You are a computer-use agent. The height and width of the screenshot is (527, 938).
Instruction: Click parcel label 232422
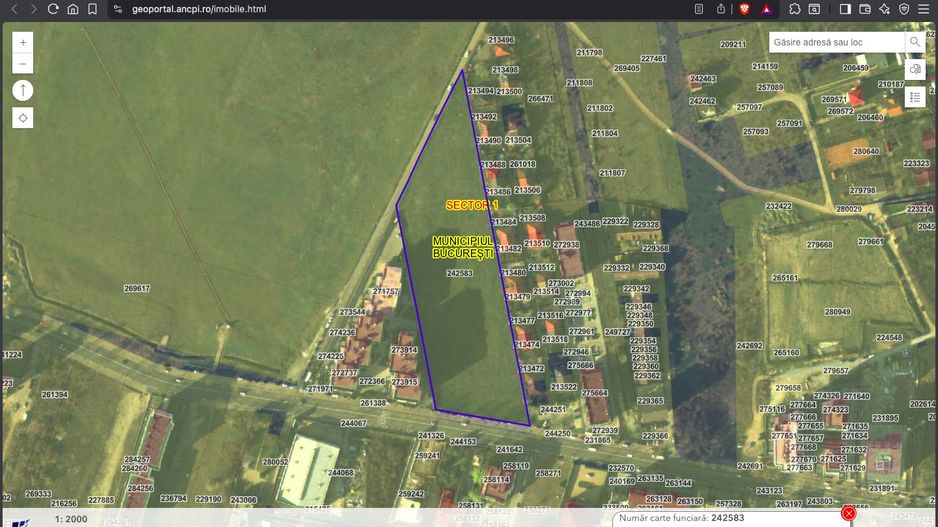pos(779,206)
